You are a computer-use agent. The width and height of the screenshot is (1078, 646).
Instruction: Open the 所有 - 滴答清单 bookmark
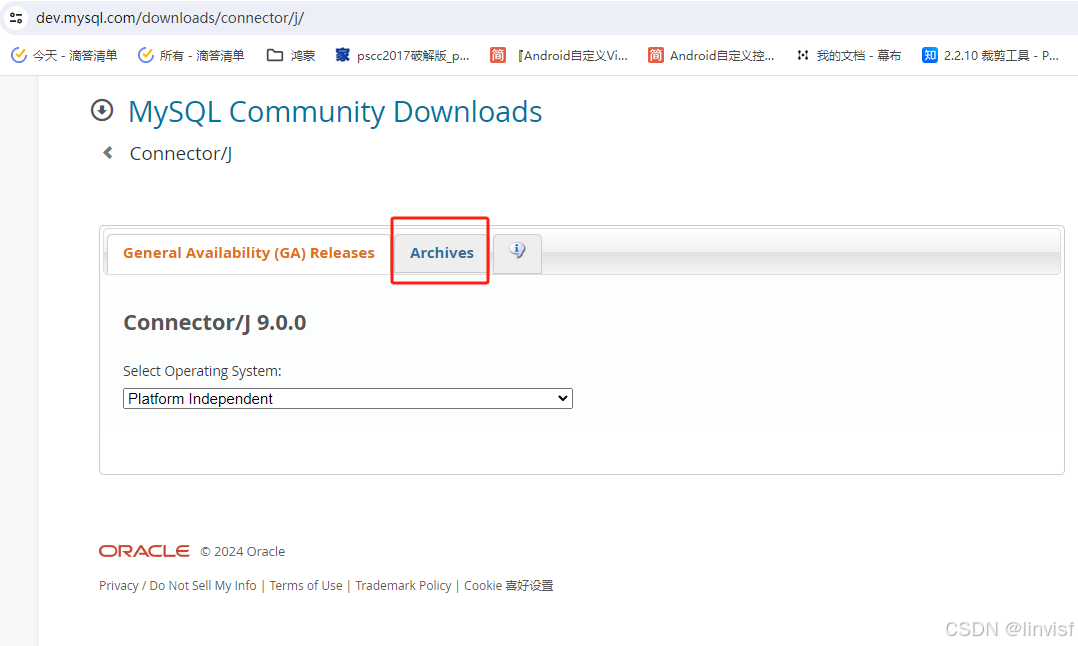191,56
